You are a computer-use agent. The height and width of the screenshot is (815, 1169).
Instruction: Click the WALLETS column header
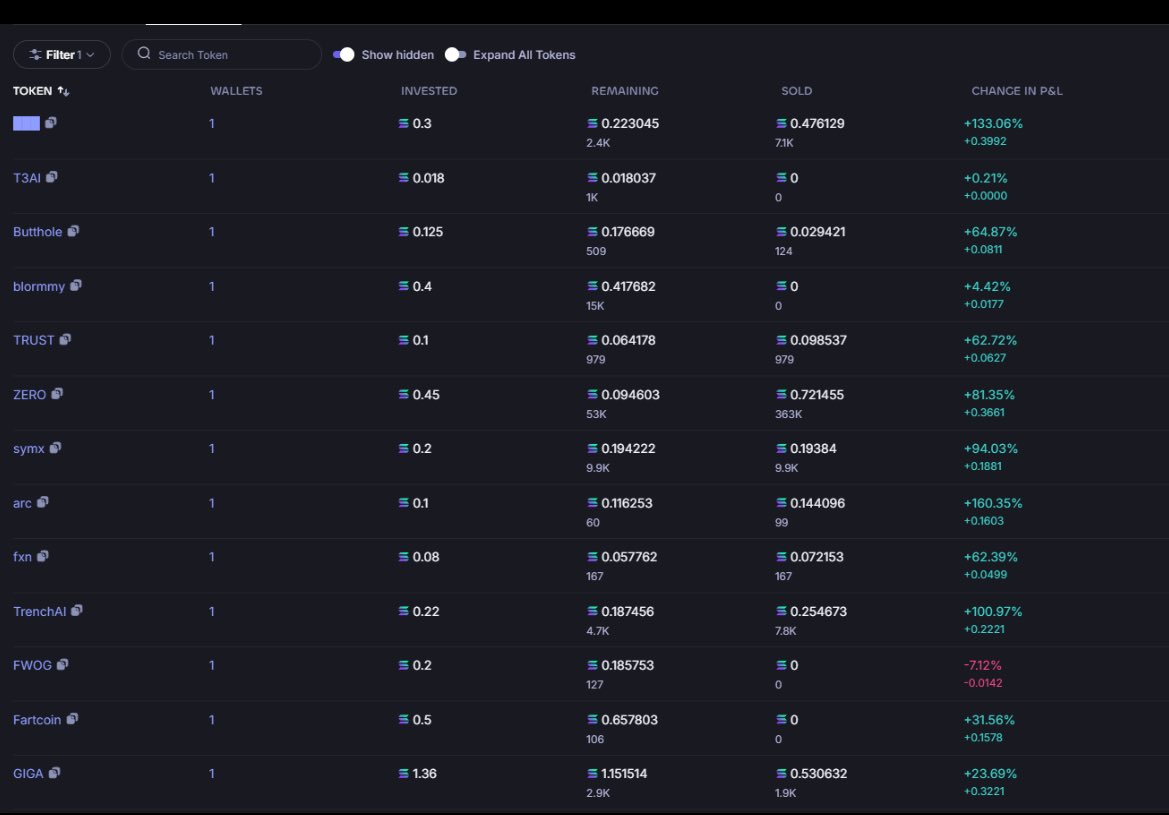(x=236, y=91)
